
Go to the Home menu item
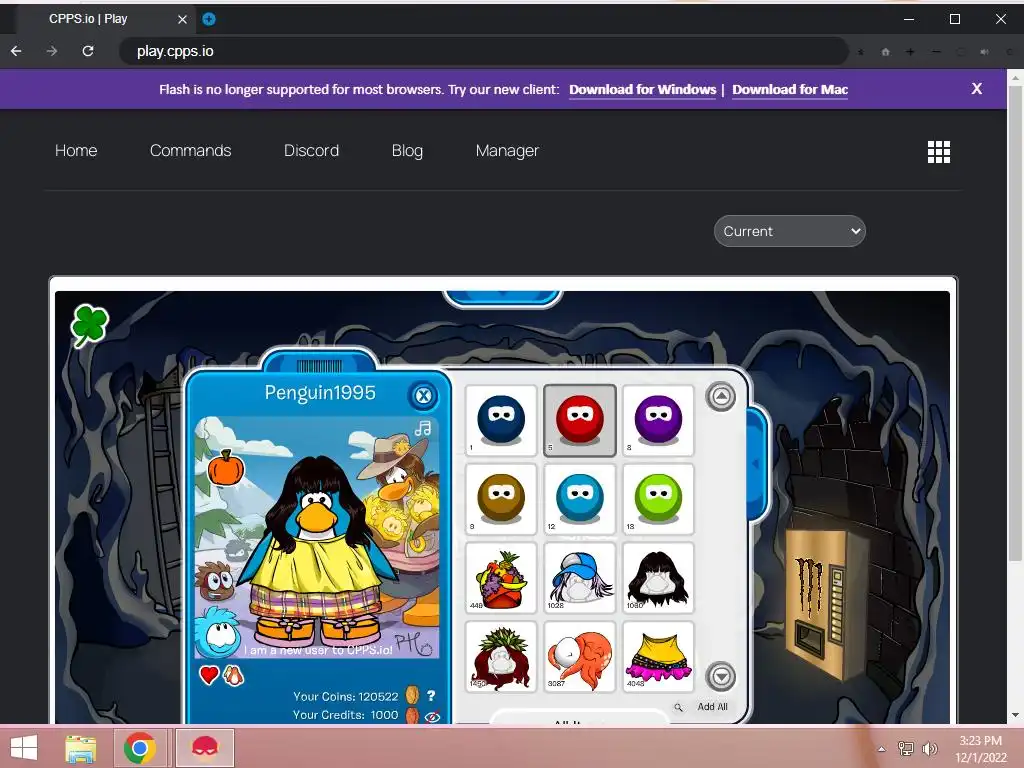tap(76, 150)
